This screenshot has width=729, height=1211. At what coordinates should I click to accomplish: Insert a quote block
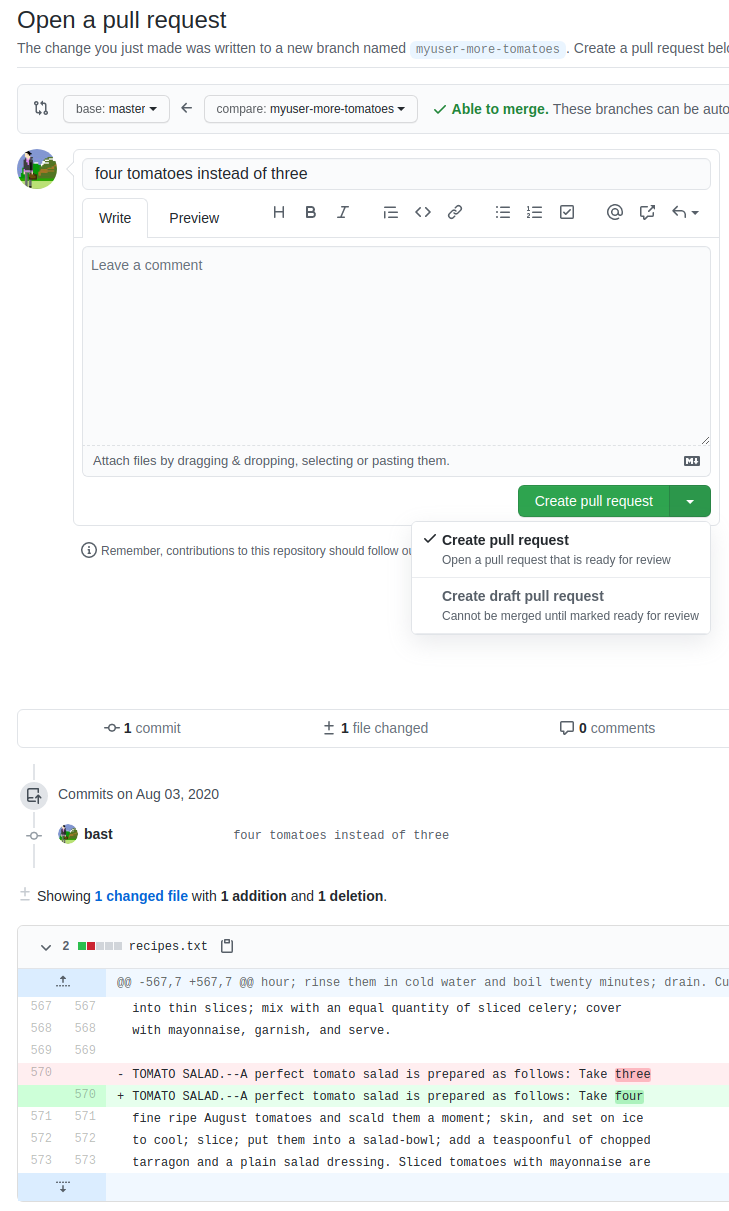tap(391, 212)
